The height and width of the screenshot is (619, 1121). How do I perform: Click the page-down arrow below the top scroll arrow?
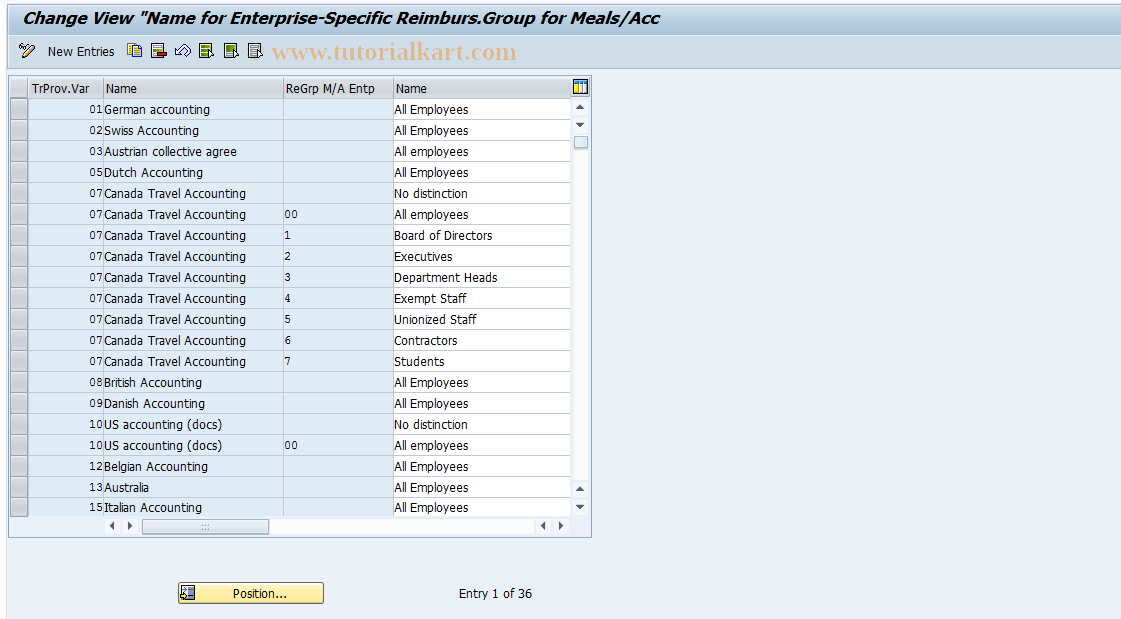(x=581, y=125)
